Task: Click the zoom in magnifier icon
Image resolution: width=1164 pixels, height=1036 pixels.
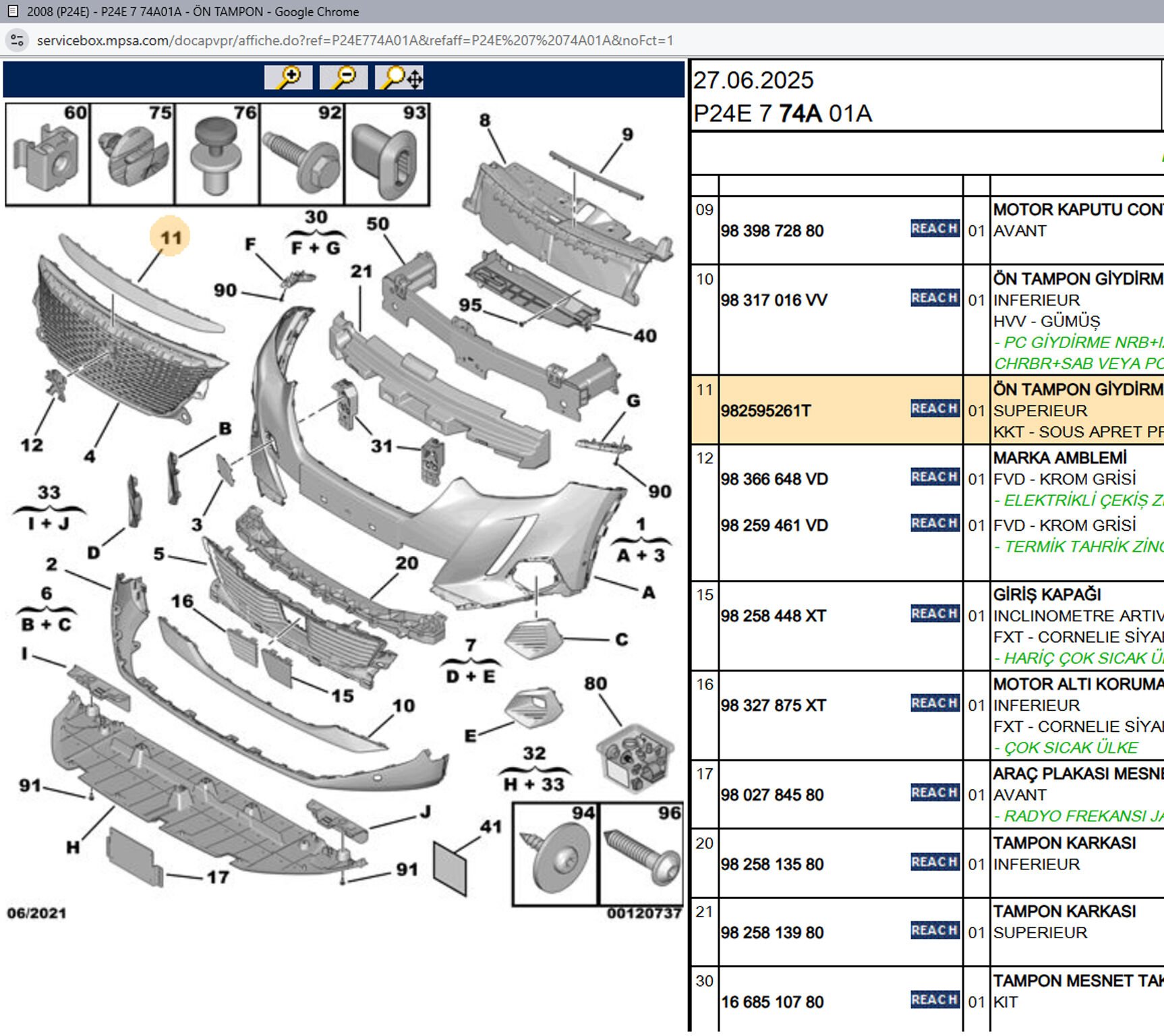Action: (288, 78)
